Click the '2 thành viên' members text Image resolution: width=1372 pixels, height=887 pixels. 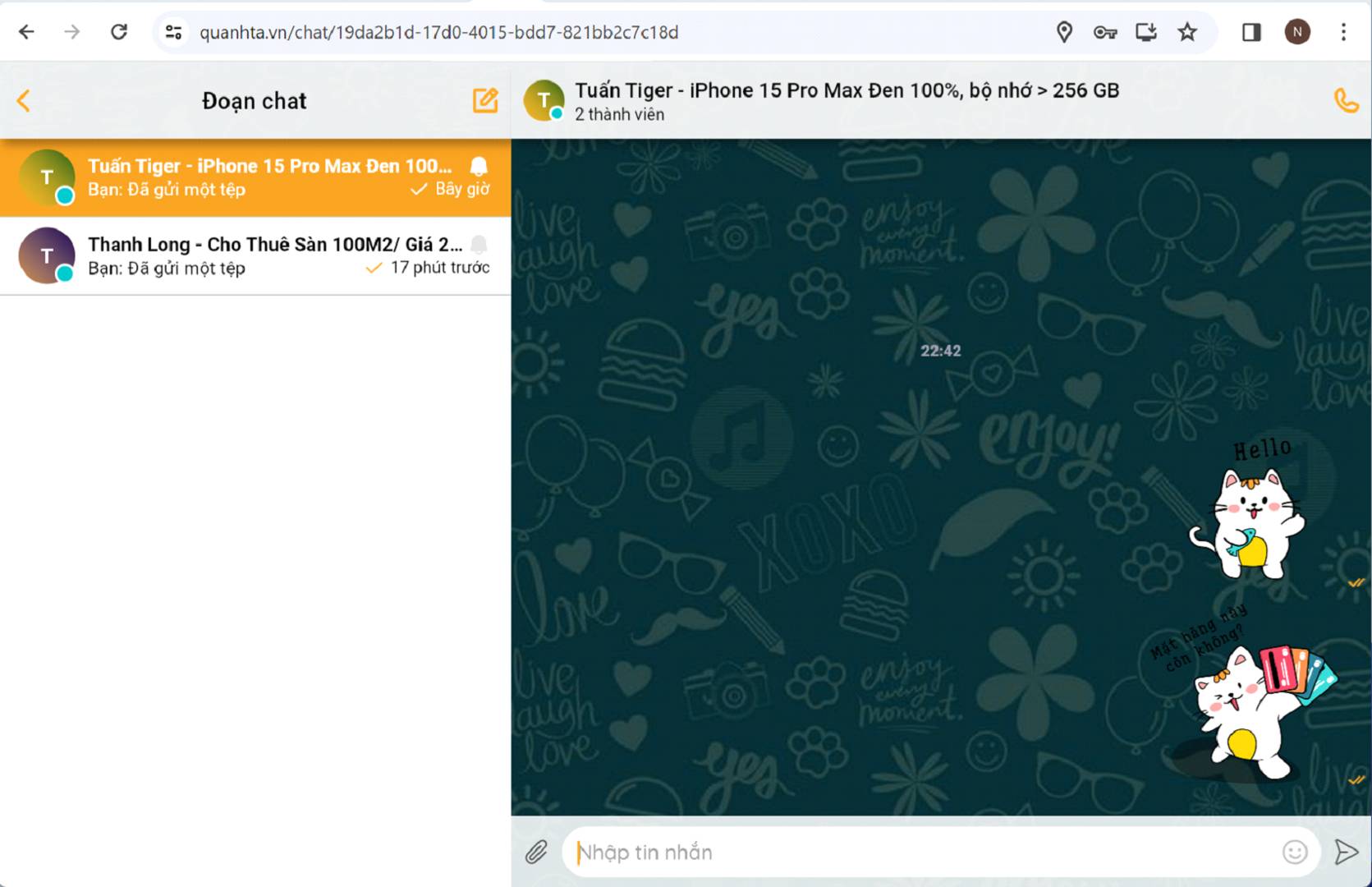(x=619, y=115)
